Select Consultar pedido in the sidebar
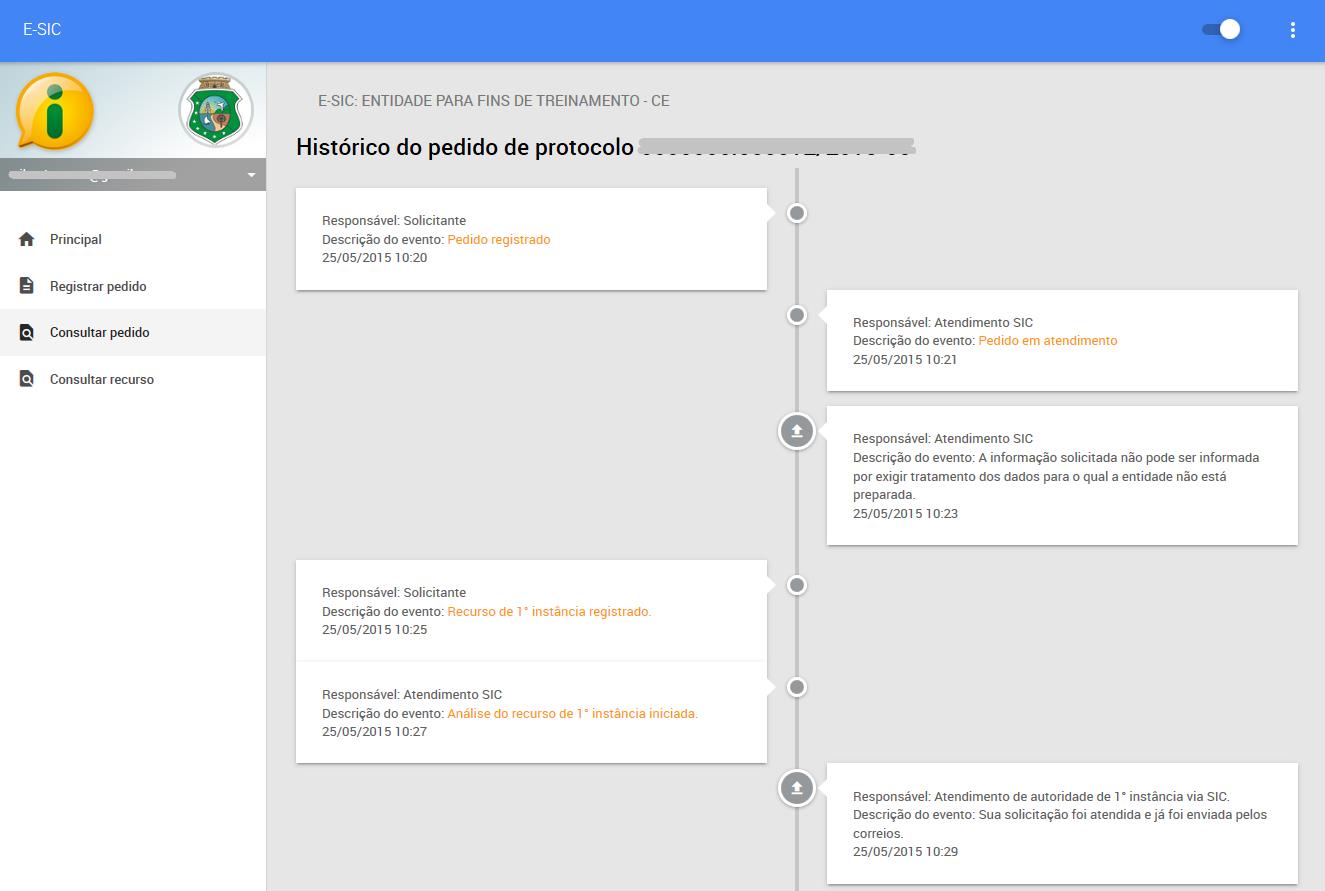1325x891 pixels. (133, 332)
